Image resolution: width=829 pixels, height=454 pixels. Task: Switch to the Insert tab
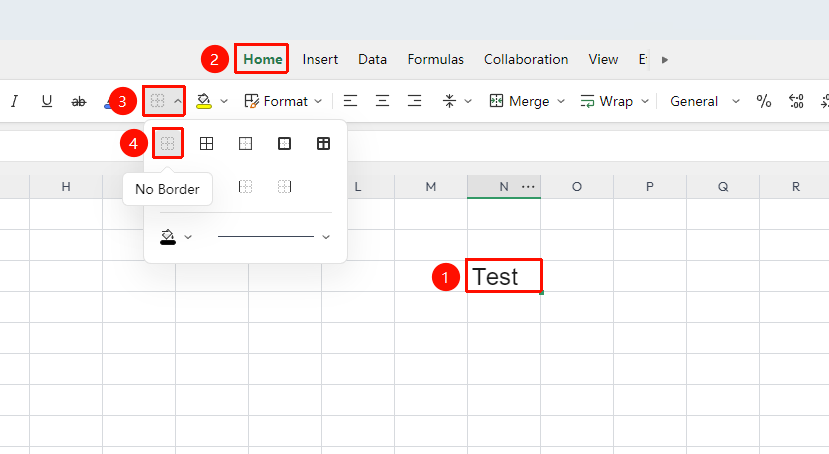click(x=320, y=59)
